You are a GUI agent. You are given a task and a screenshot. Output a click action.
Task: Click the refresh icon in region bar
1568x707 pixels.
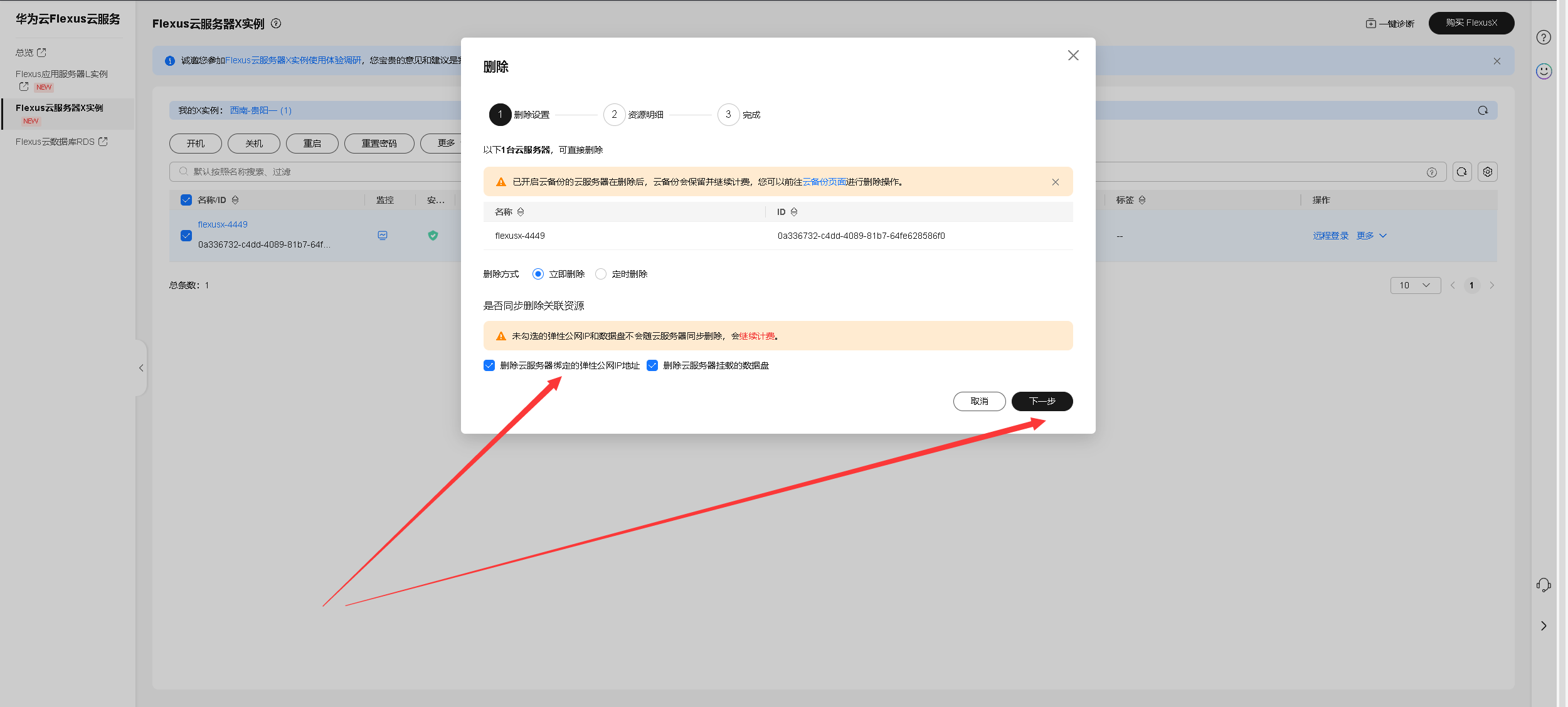1483,110
